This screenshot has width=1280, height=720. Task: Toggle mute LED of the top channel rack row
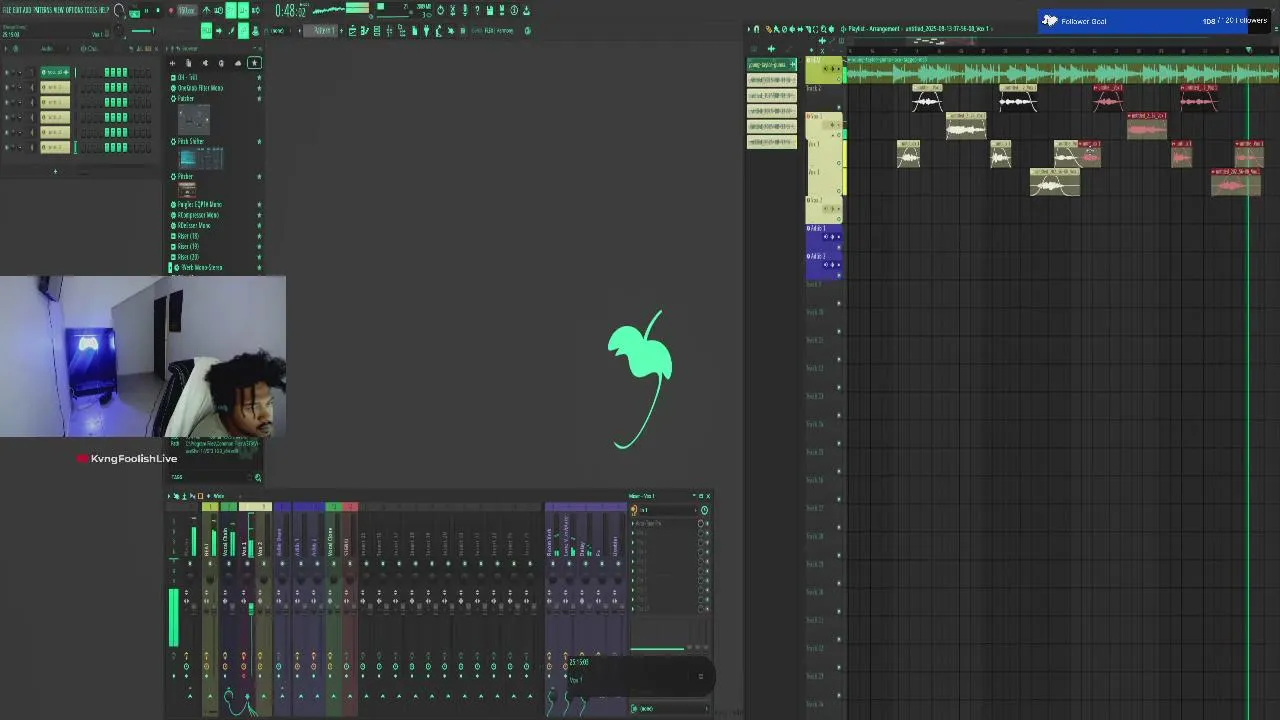pyautogui.click(x=6, y=73)
